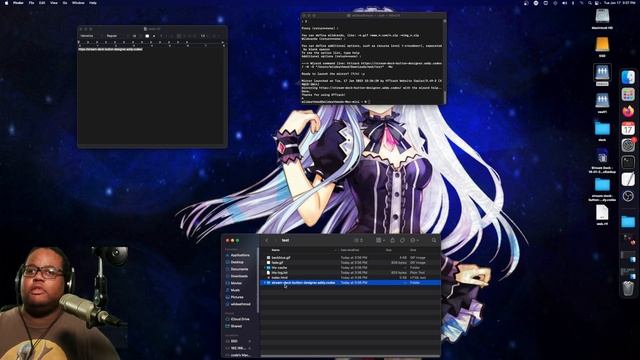Open TextEdit font family dropdown Helvetica

click(89, 36)
